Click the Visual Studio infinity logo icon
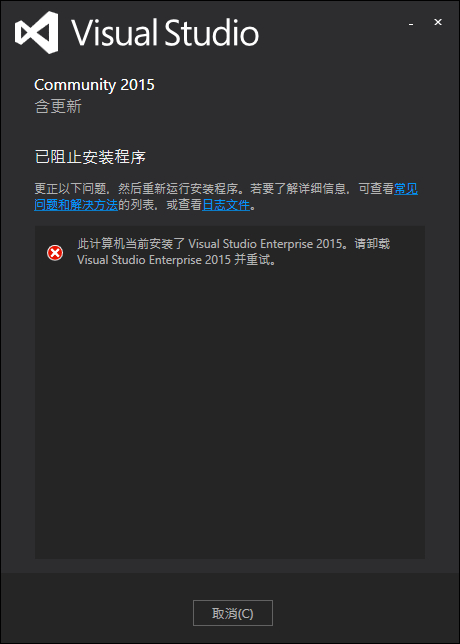 [37, 32]
